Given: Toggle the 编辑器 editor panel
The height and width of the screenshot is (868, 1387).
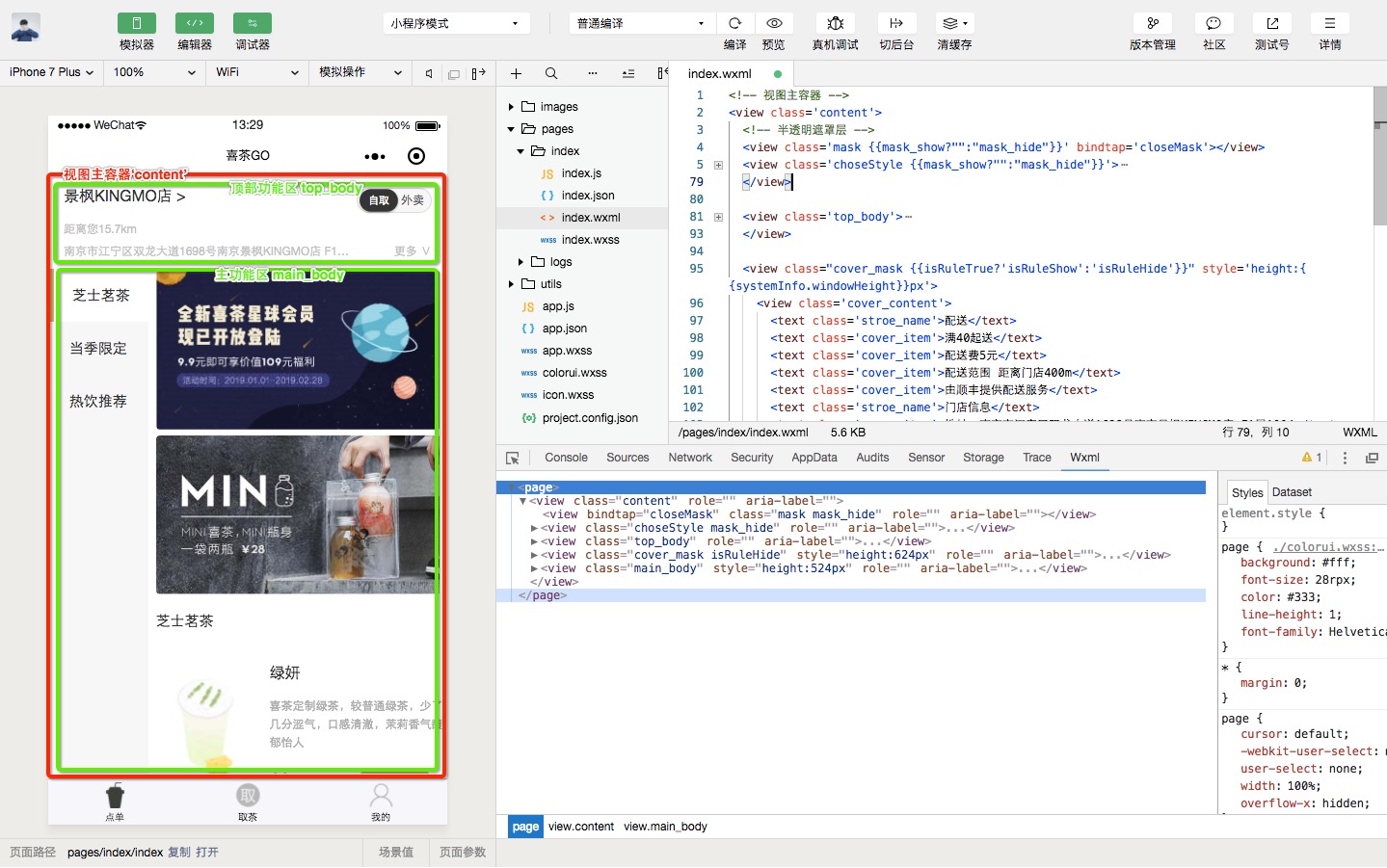Looking at the screenshot, I should pyautogui.click(x=195, y=23).
